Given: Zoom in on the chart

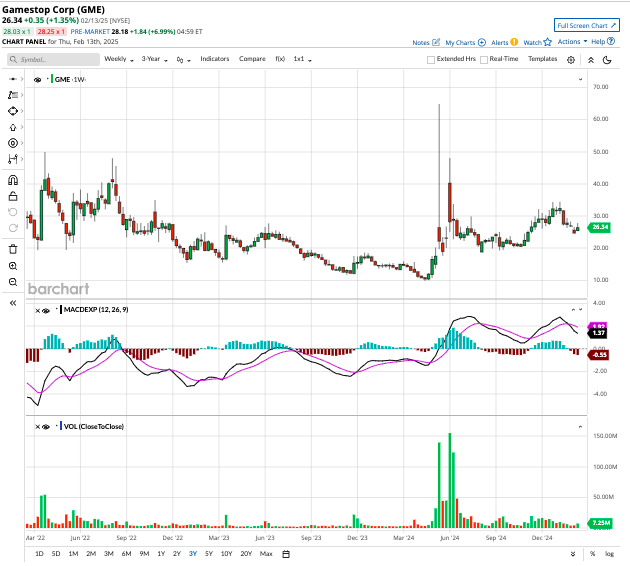Looking at the screenshot, I should (x=13, y=266).
